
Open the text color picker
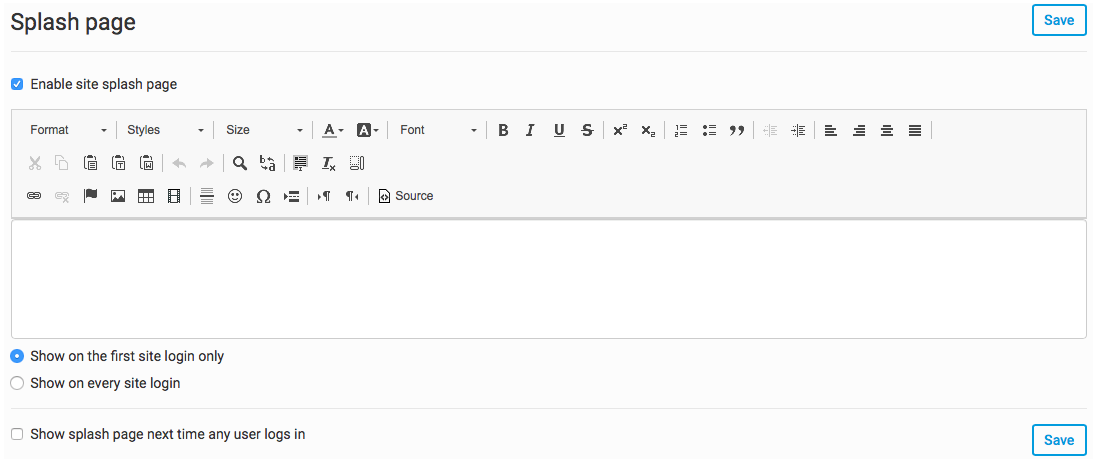[333, 130]
